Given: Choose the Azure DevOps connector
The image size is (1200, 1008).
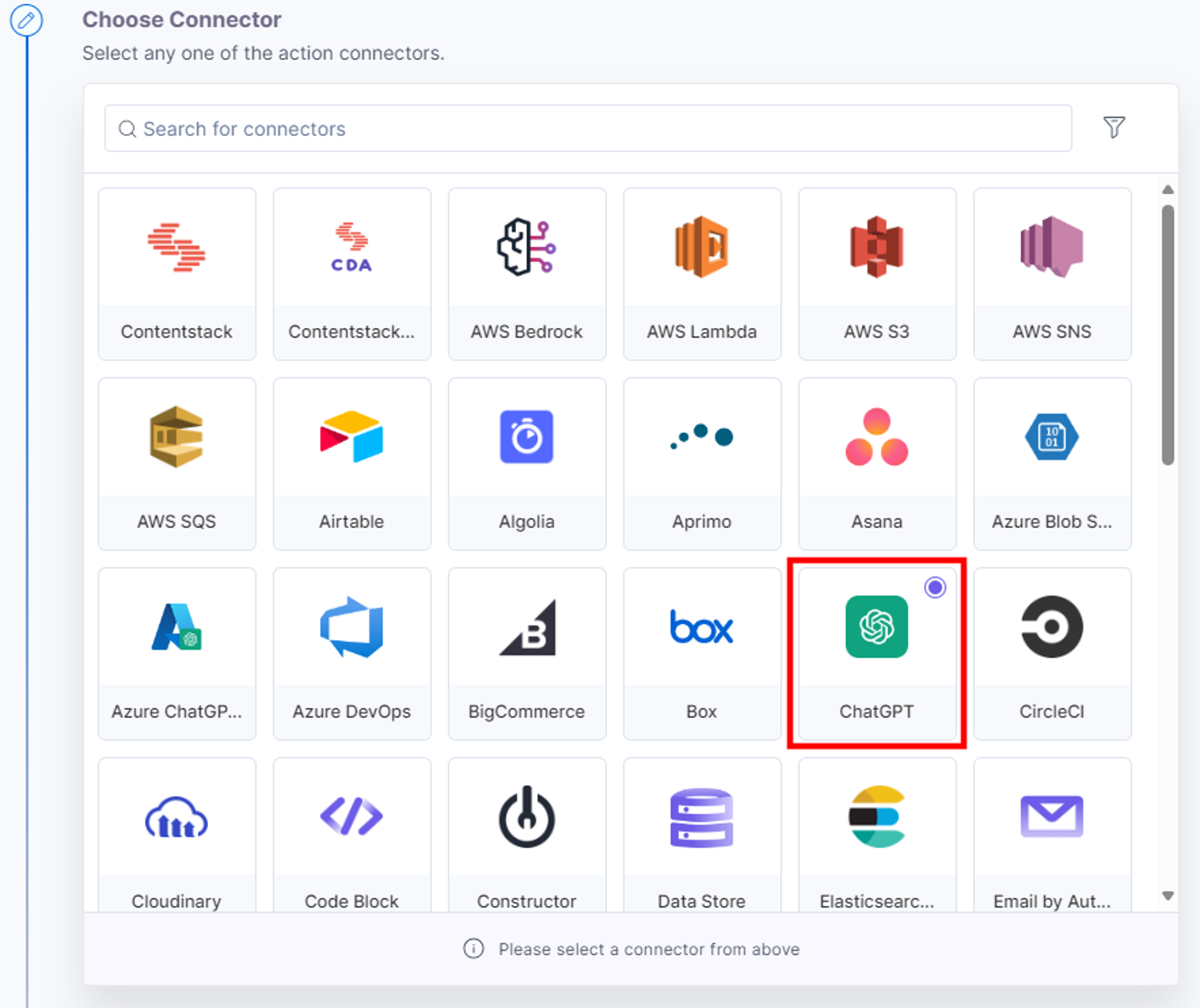Looking at the screenshot, I should [352, 653].
